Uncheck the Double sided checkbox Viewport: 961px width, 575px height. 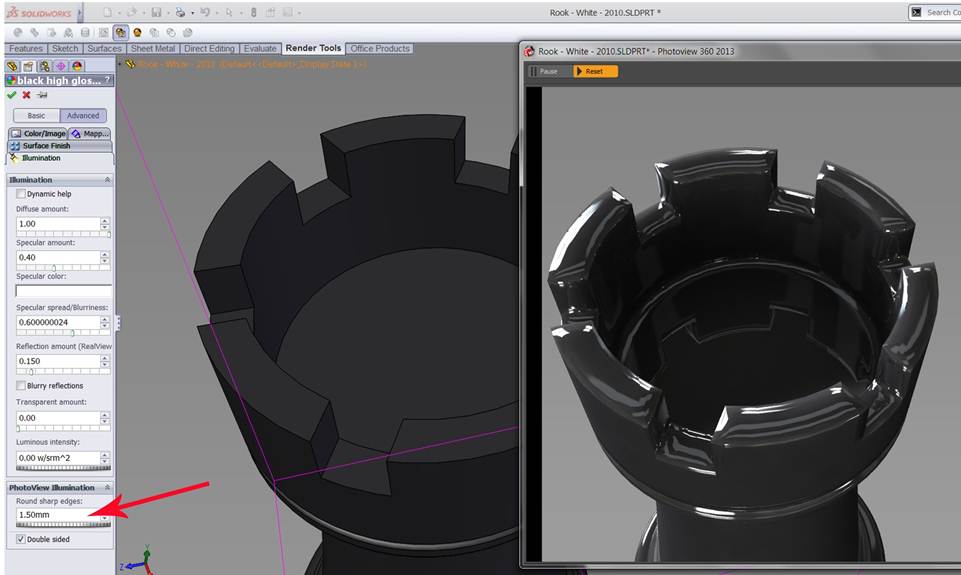tap(21, 539)
